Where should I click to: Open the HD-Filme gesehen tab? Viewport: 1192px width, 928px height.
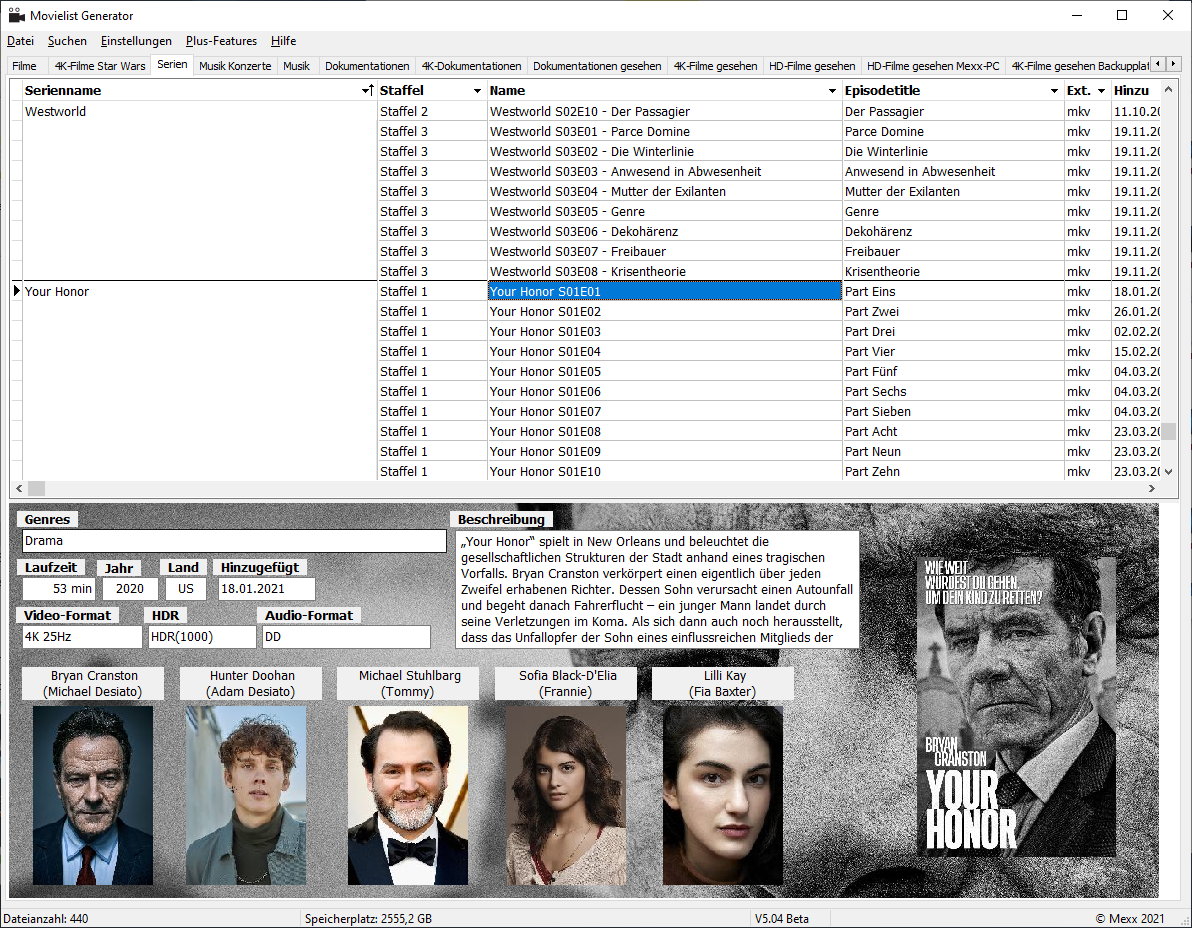tap(812, 66)
